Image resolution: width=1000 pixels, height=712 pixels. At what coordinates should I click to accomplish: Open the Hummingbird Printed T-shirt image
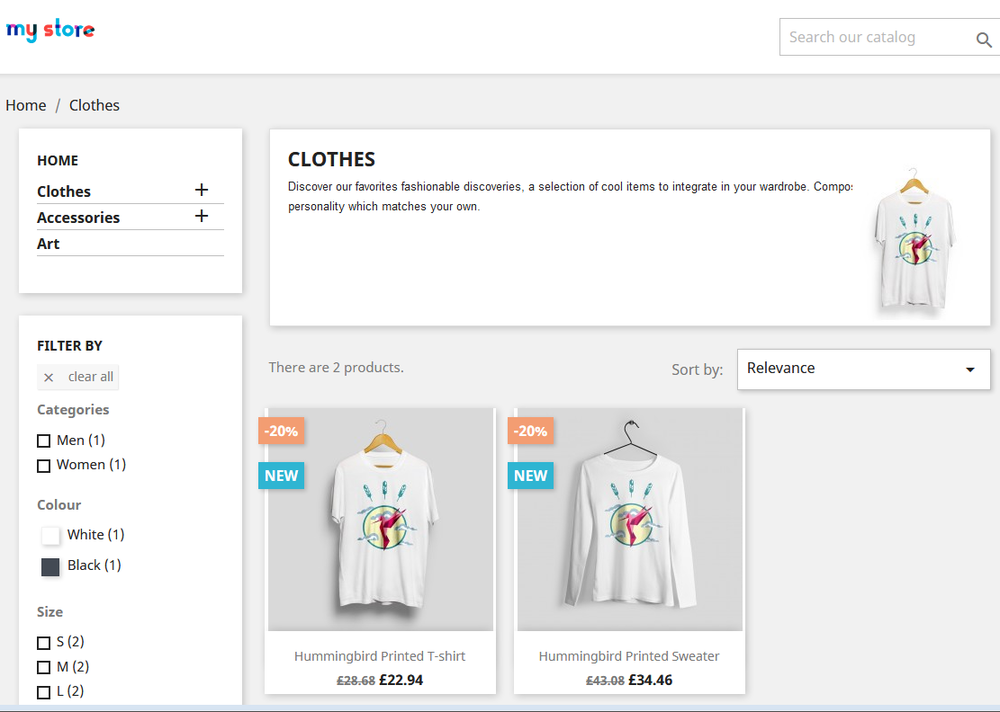click(381, 520)
